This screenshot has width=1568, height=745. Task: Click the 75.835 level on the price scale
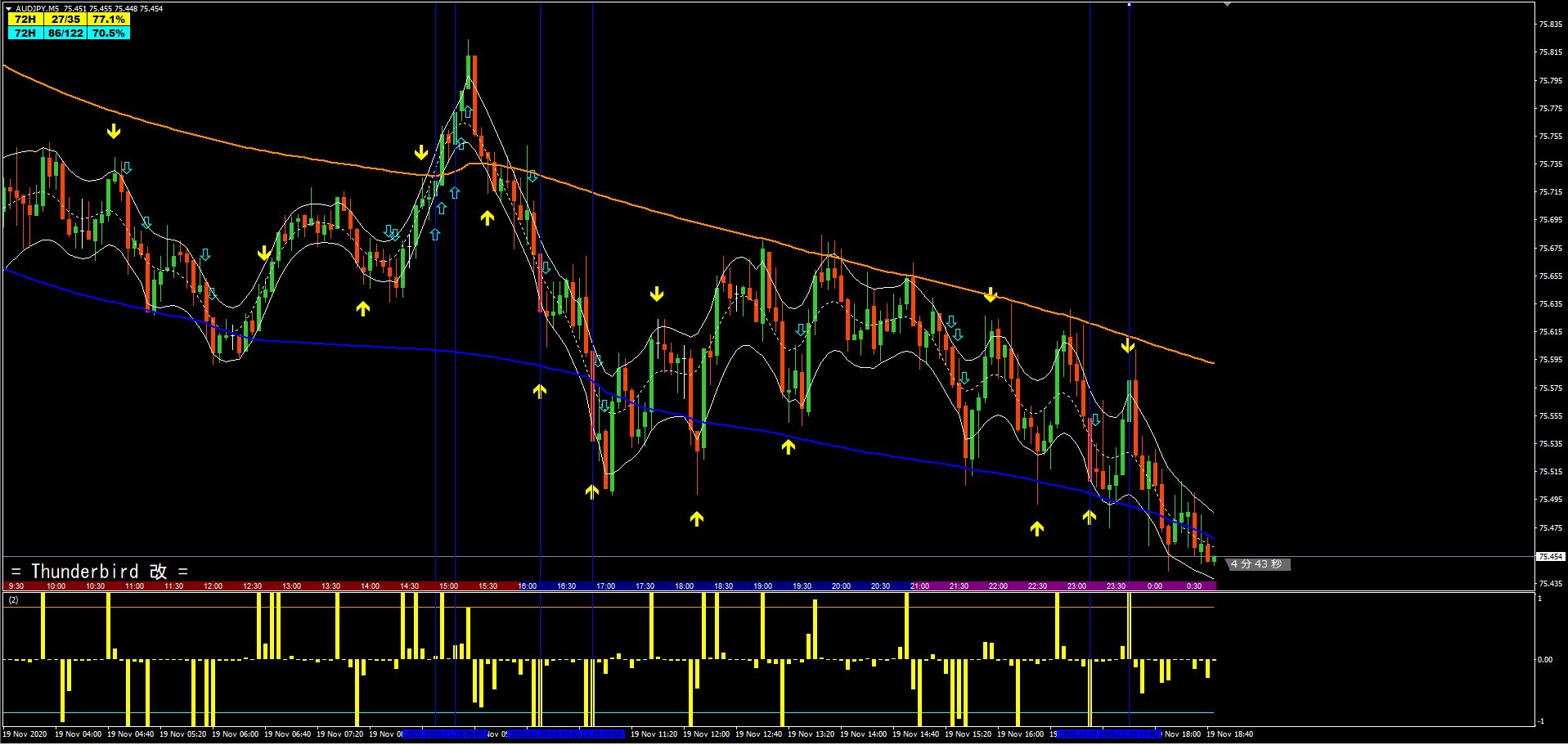tap(1550, 25)
